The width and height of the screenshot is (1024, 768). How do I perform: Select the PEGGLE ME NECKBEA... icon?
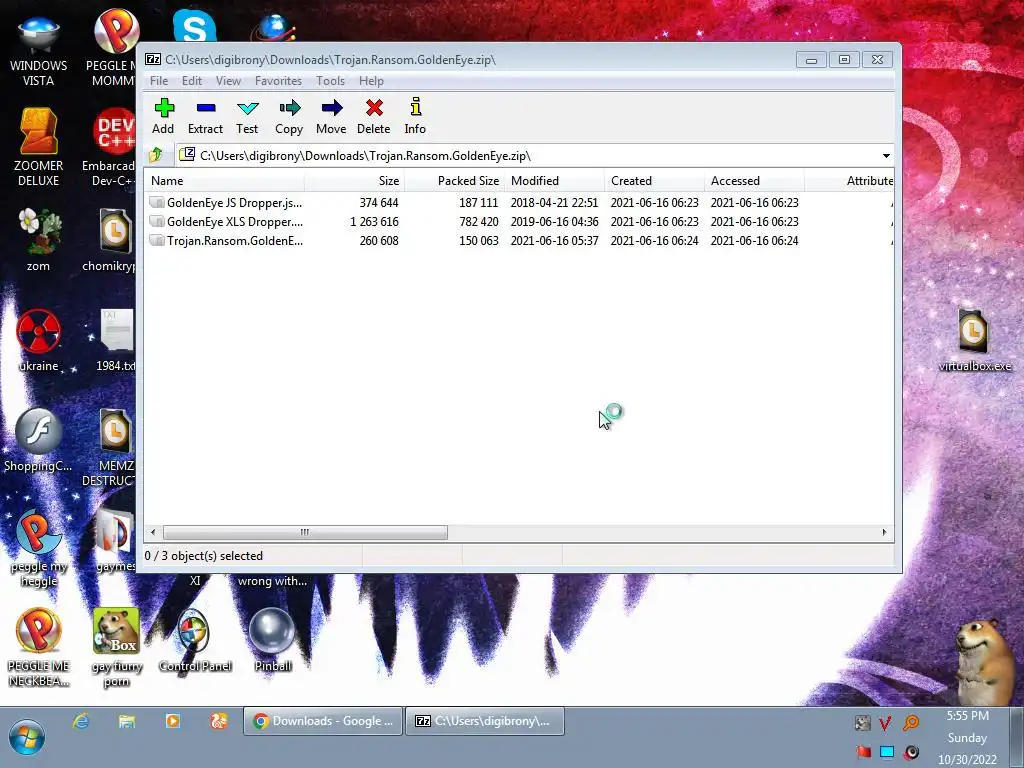[39, 647]
